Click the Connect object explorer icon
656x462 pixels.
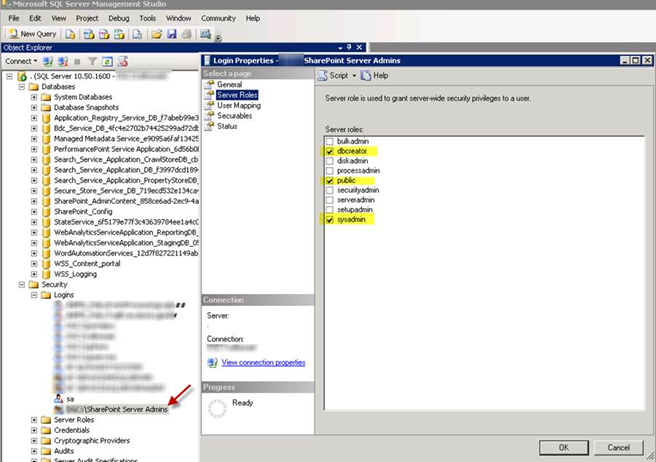point(48,62)
